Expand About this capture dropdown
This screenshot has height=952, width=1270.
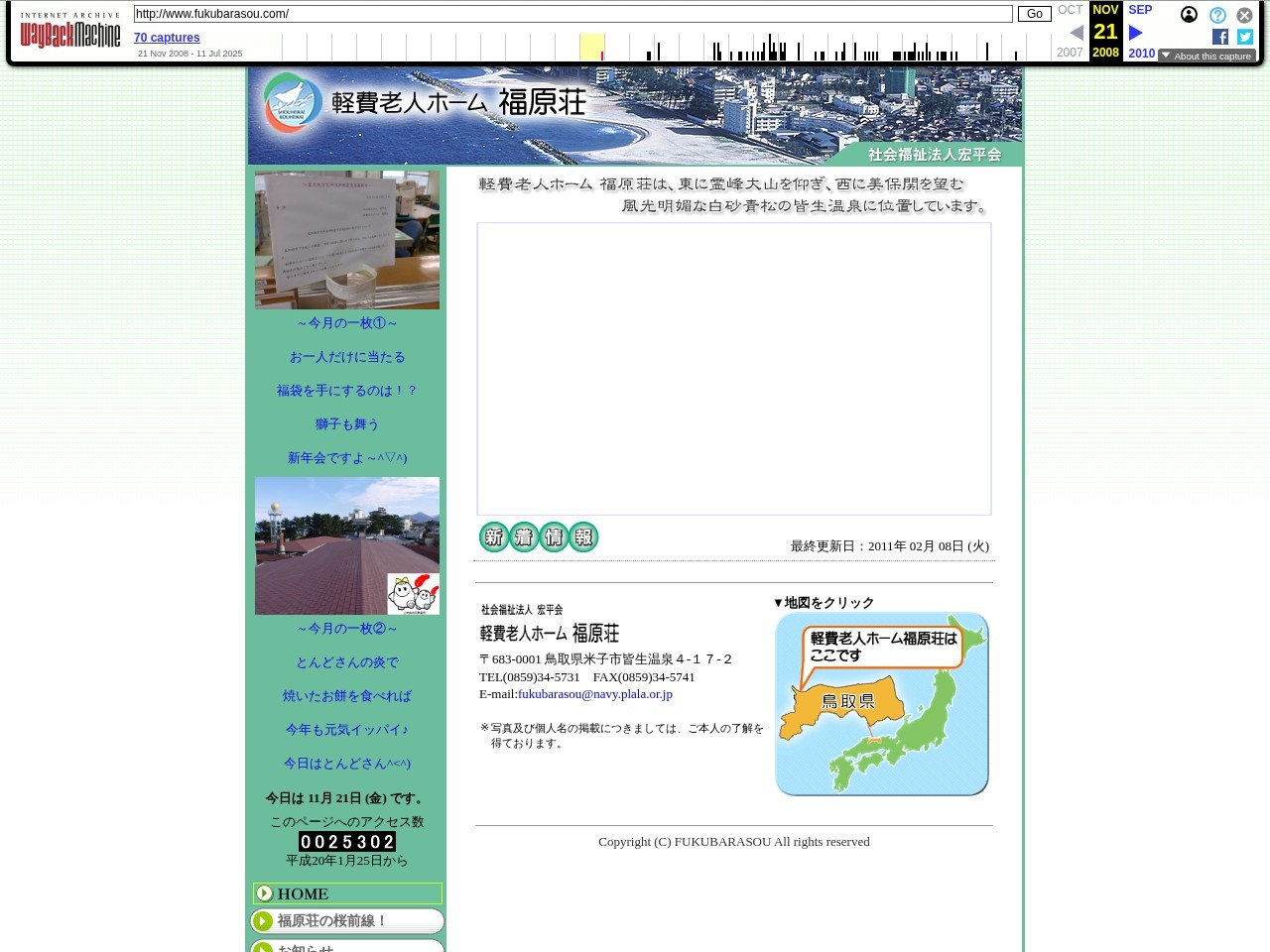1206,57
